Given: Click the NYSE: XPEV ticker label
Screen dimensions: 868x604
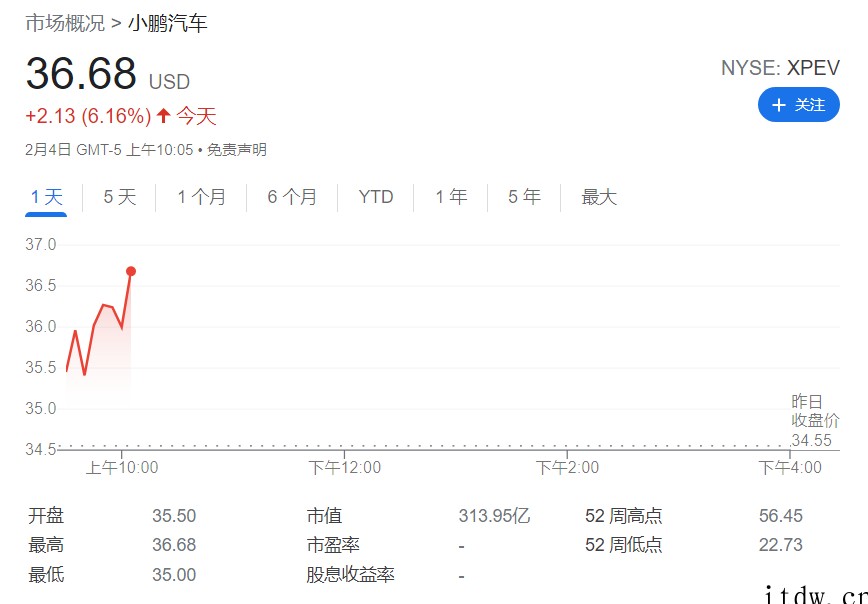Looking at the screenshot, I should click(x=781, y=68).
